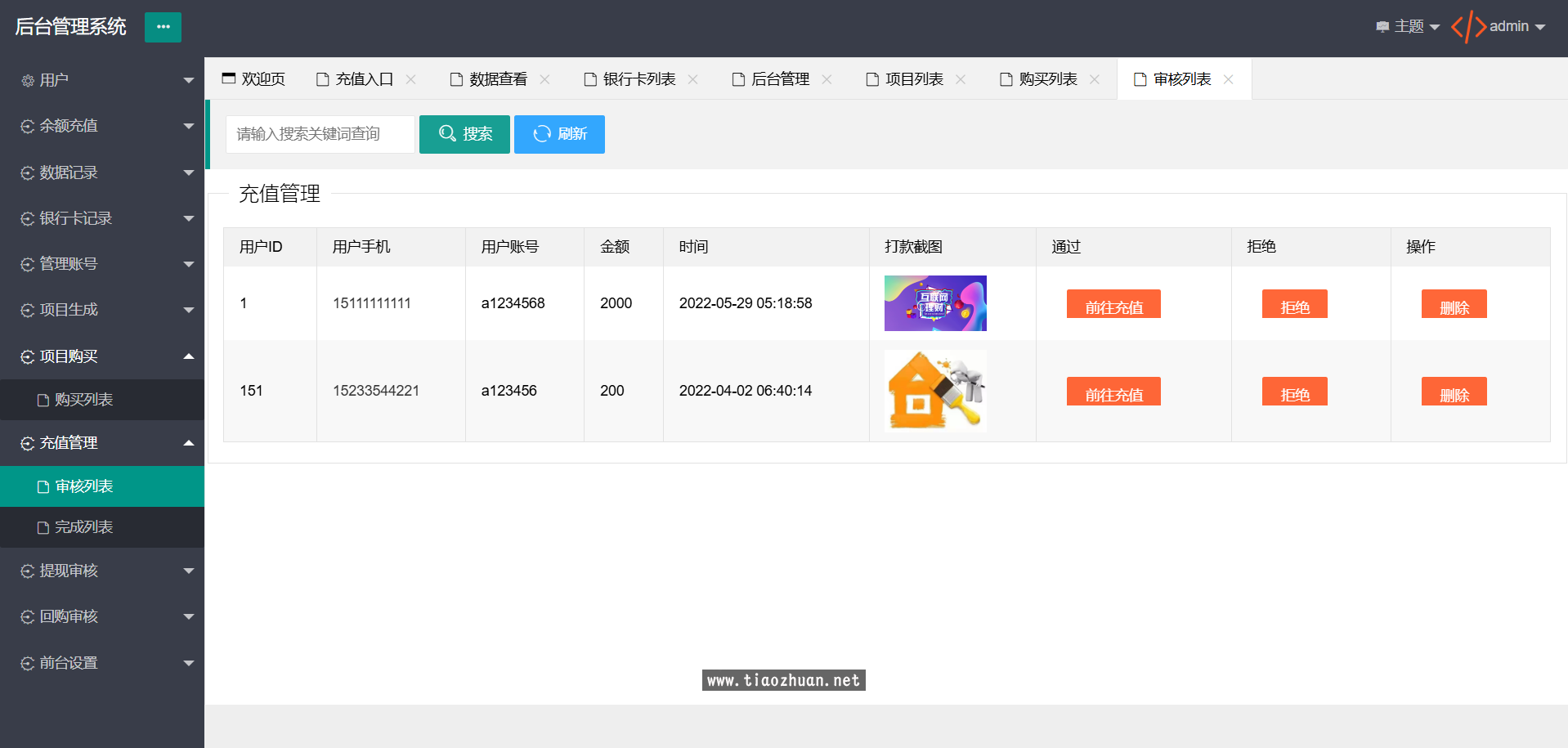Click the icon beside 项目生成
Viewport: 1568px width, 748px height.
tap(28, 310)
